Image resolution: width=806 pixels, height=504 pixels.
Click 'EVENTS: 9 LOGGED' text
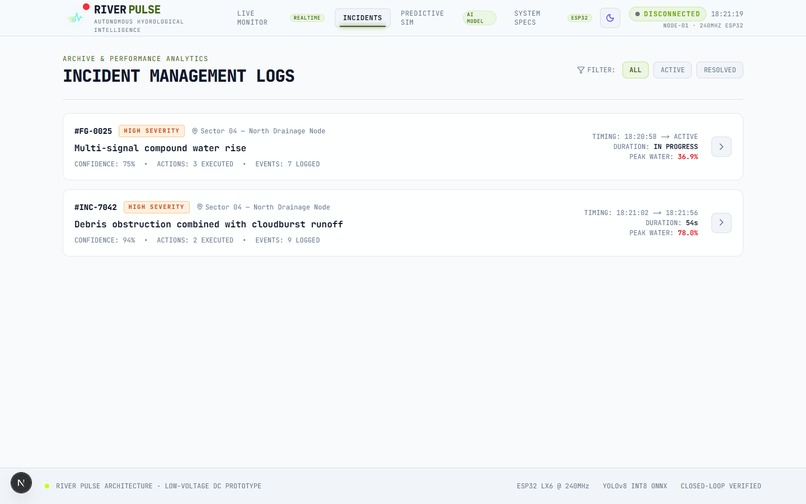(x=287, y=240)
